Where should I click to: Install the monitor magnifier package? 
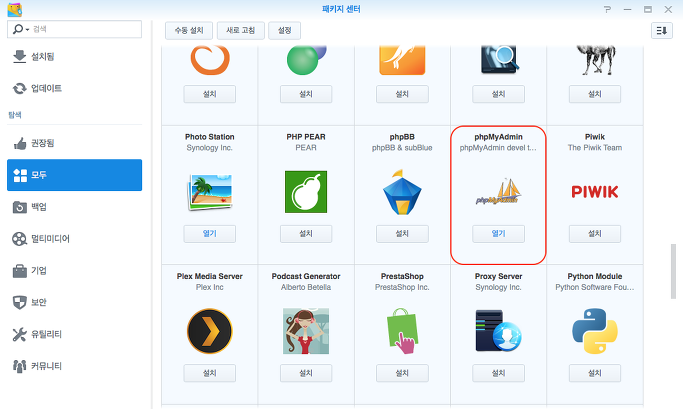(x=498, y=94)
